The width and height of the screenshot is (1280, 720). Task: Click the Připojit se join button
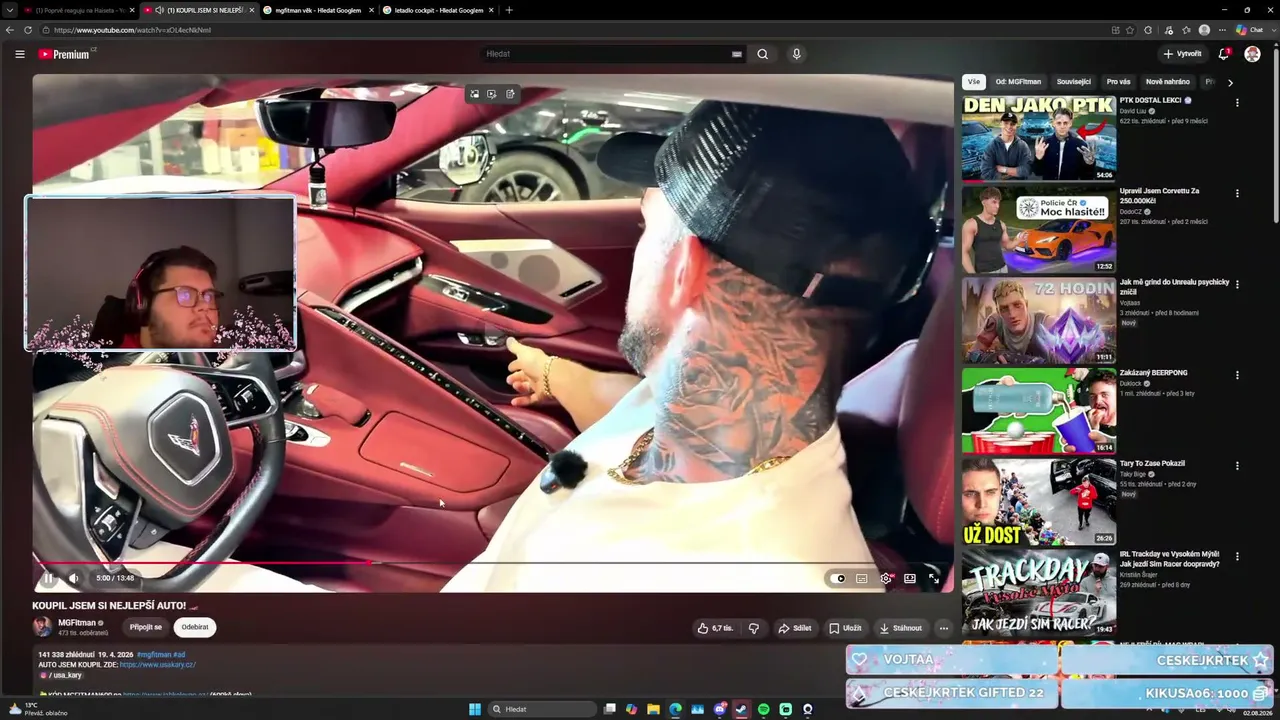[x=145, y=627]
